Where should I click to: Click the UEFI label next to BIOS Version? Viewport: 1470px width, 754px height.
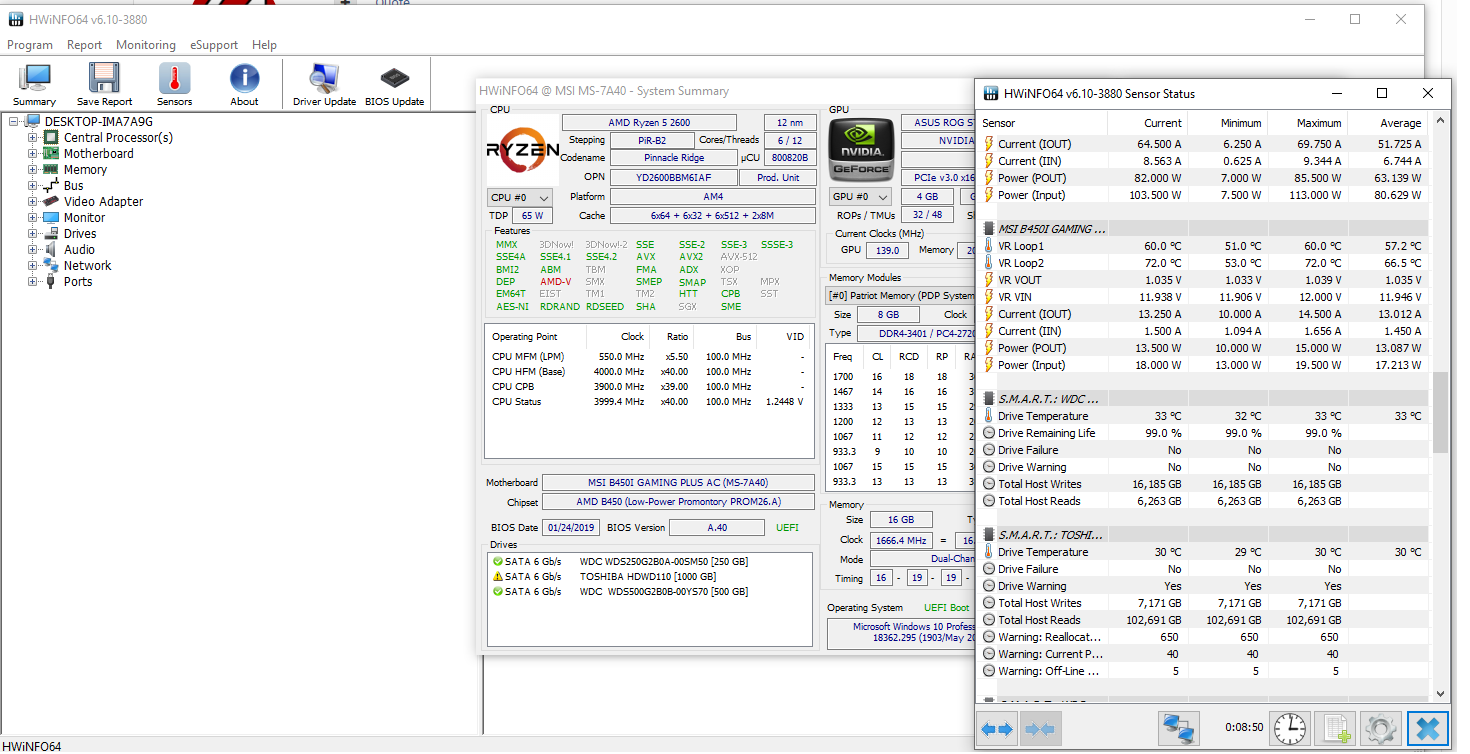click(788, 527)
